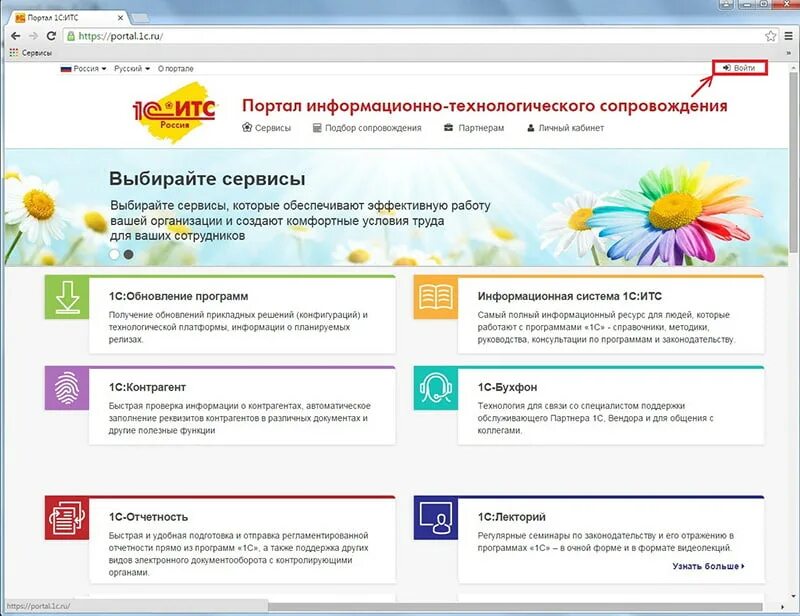This screenshot has width=800, height=616.
Task: Open the 1С-Бухфон card title
Action: pyautogui.click(x=507, y=387)
